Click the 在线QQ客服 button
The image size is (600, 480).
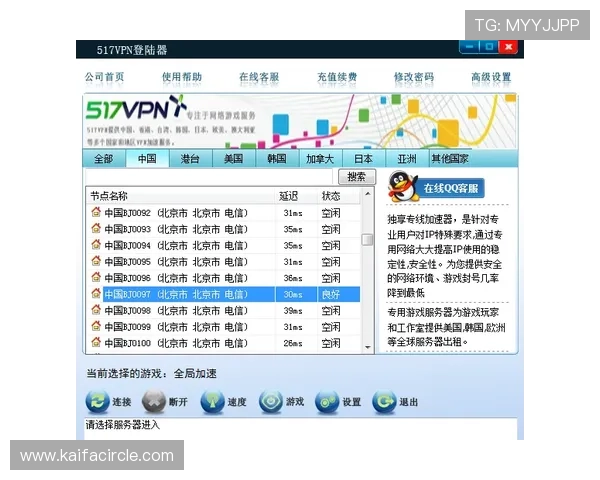pos(451,188)
